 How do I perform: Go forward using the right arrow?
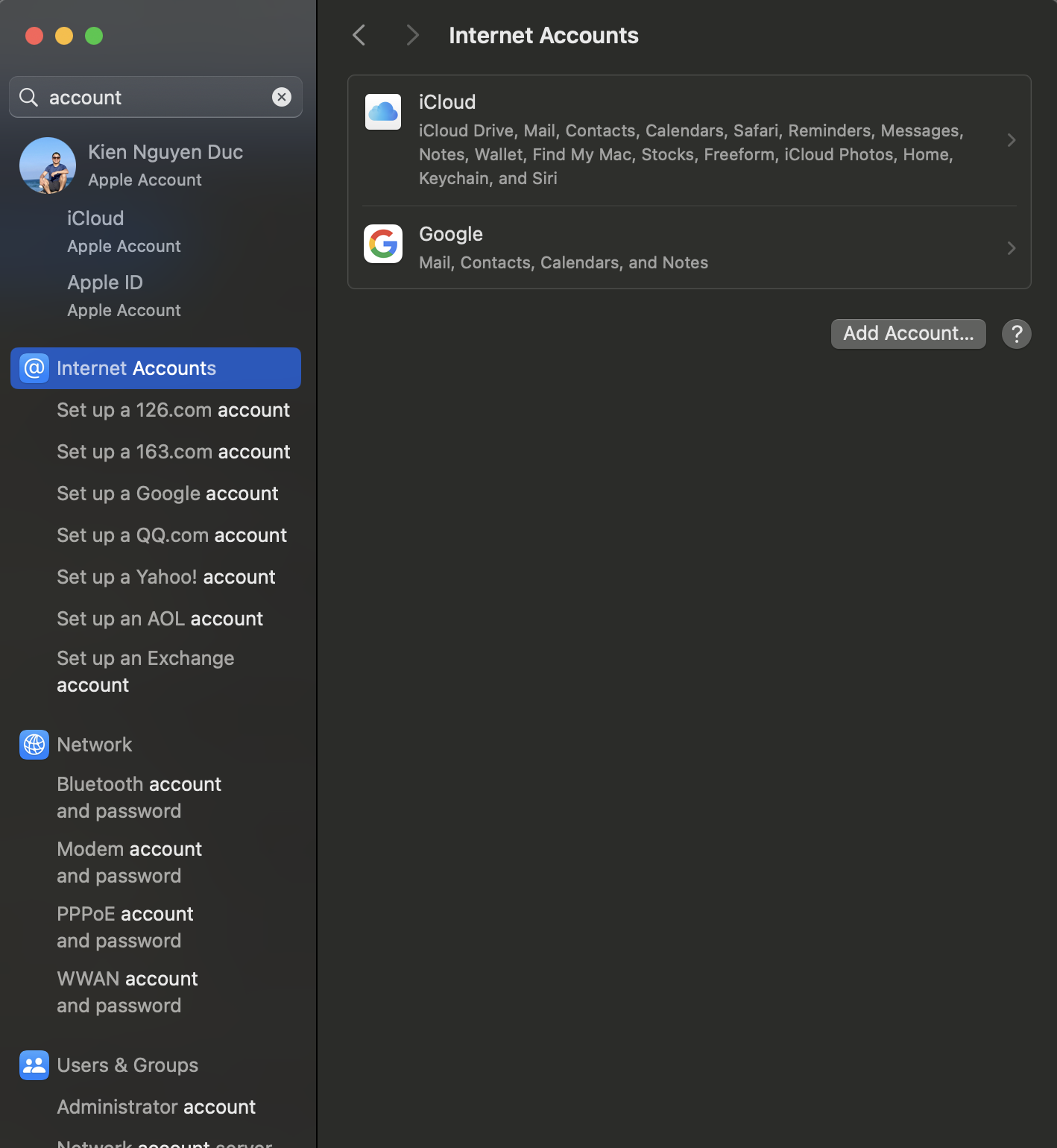point(412,35)
